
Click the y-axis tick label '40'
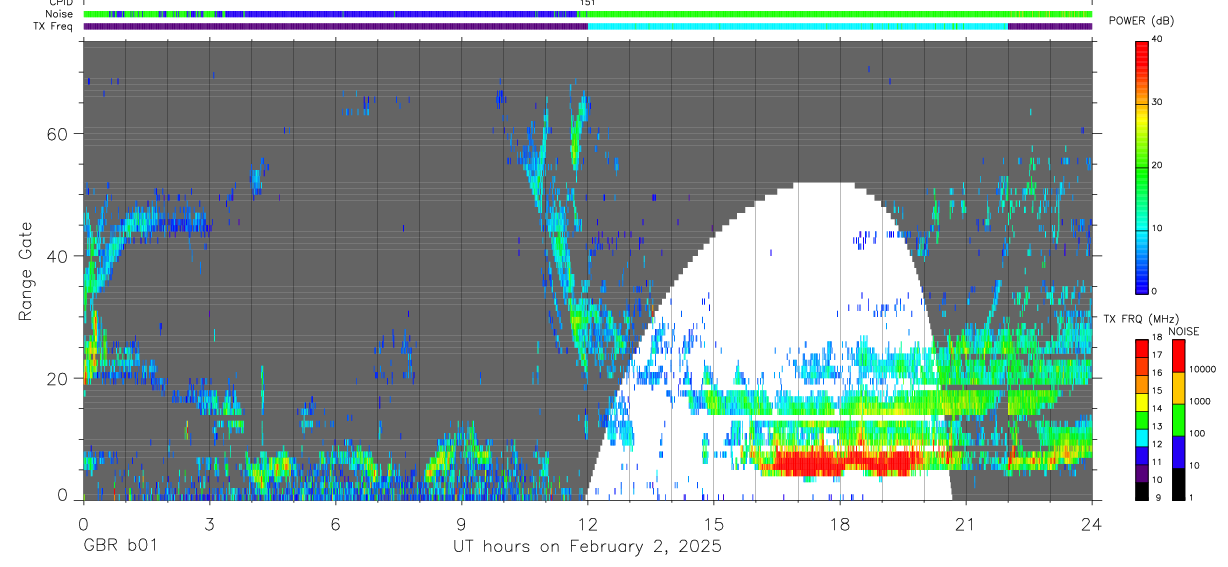59,256
